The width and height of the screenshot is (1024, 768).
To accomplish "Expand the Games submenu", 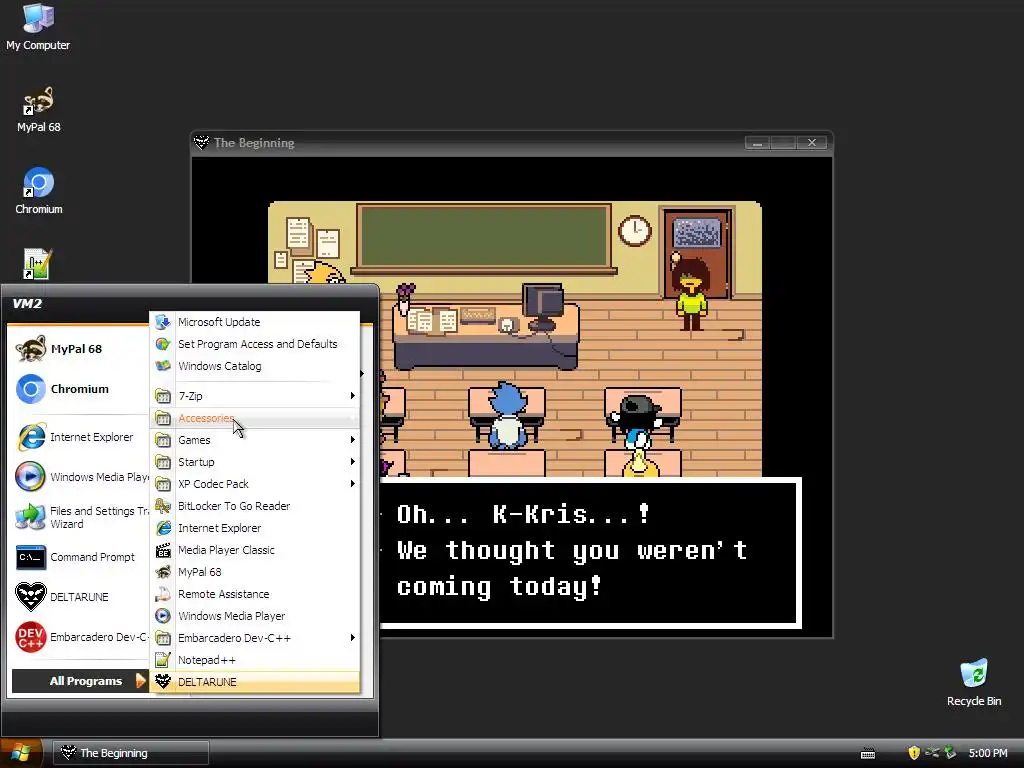I will coord(255,440).
